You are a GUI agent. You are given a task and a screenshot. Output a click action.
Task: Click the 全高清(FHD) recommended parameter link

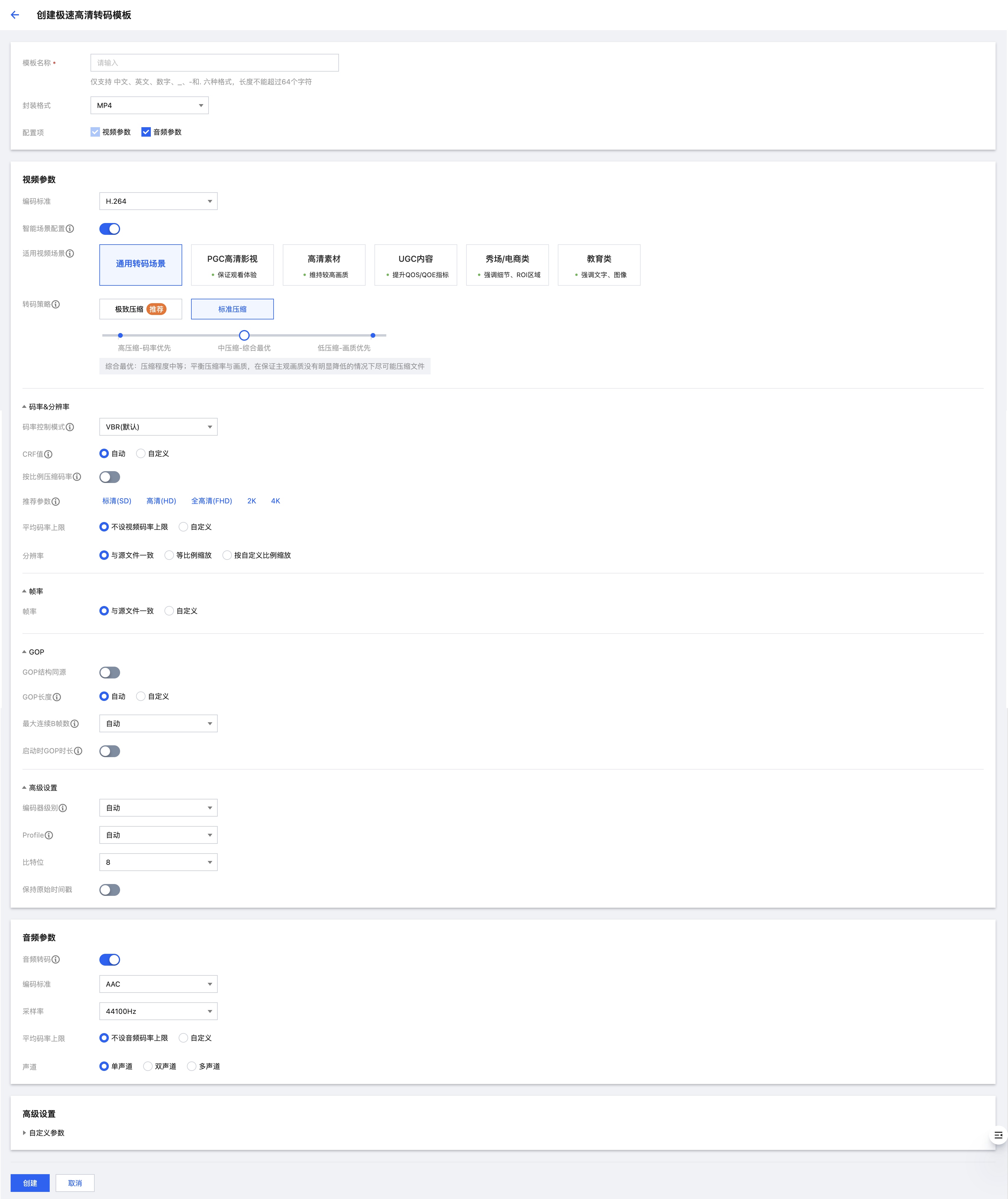[211, 501]
